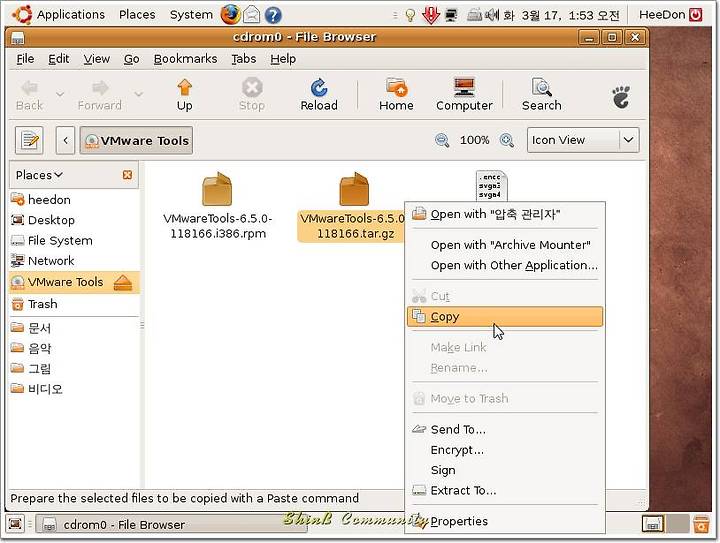Viewport: 720px width, 543px height.
Task: Open File System in the sidebar
Action: pyautogui.click(x=74, y=241)
